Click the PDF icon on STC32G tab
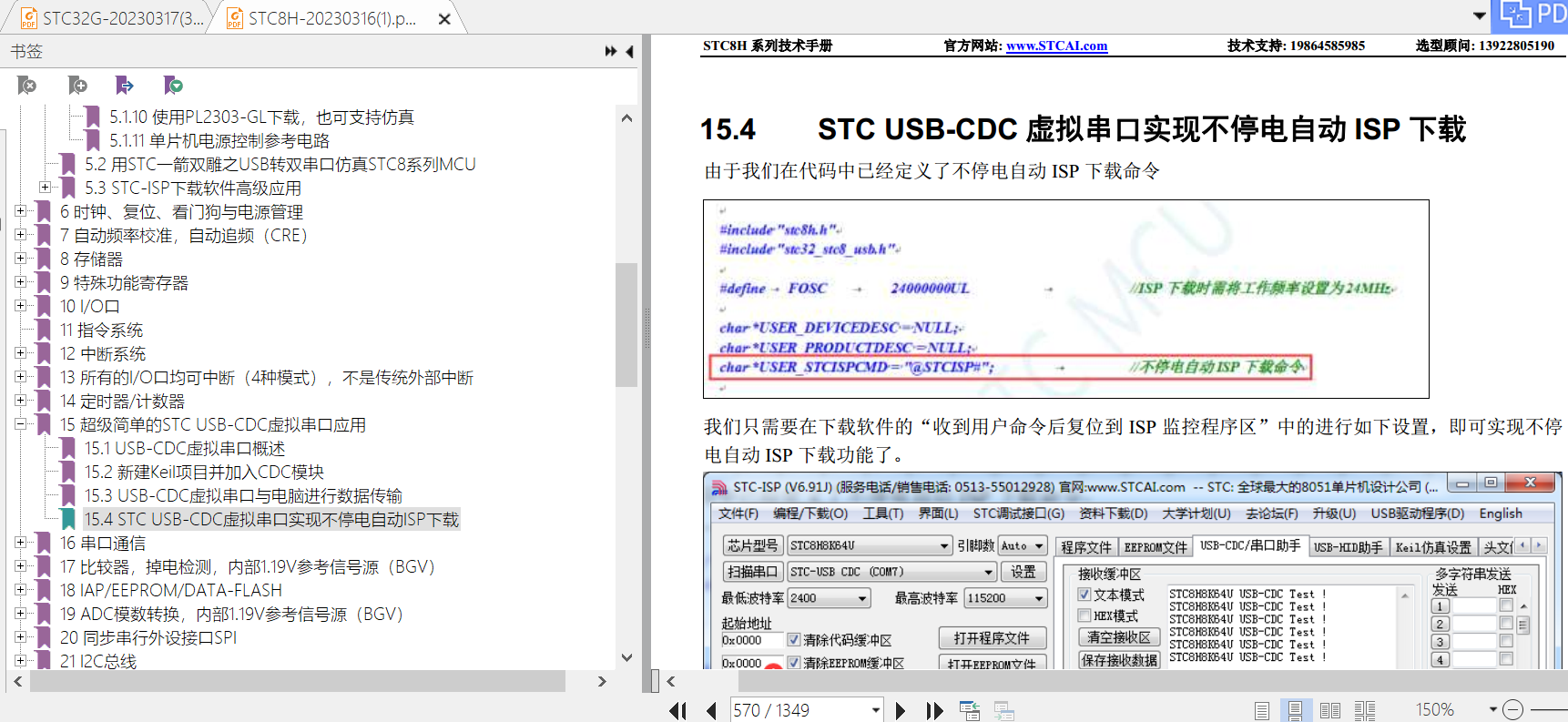1568x722 pixels. (29, 18)
